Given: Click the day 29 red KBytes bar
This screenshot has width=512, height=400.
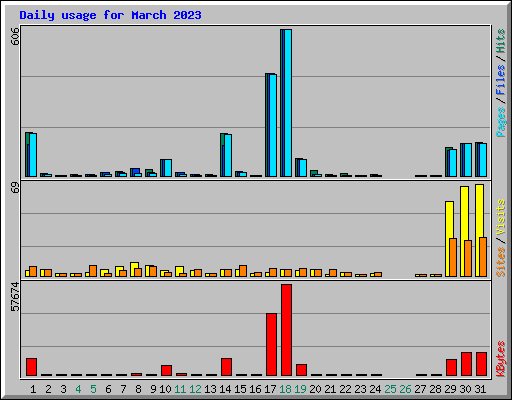Looking at the screenshot, I should [451, 367].
